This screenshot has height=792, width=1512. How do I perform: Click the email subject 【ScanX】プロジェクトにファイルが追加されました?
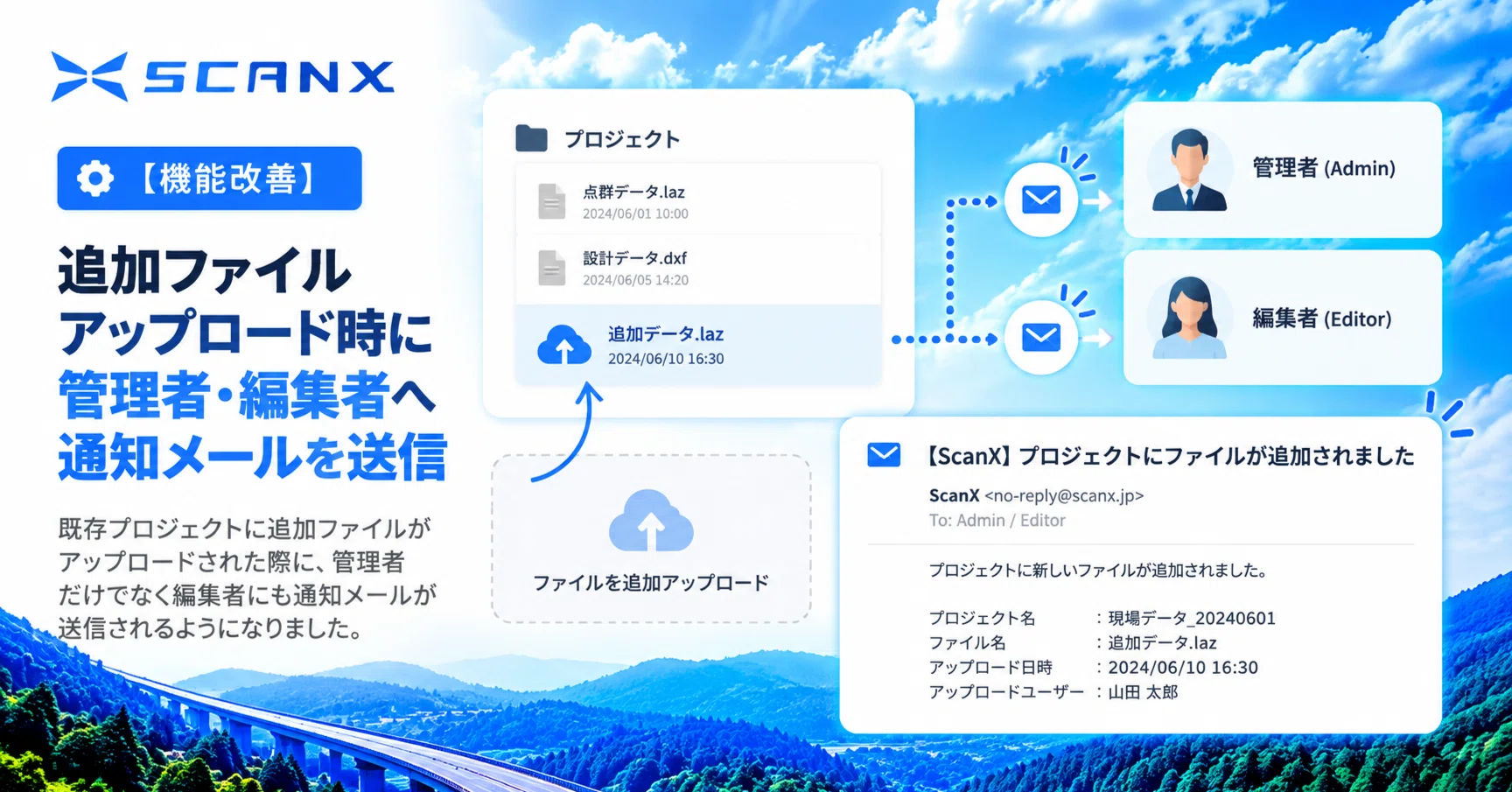[x=1169, y=456]
